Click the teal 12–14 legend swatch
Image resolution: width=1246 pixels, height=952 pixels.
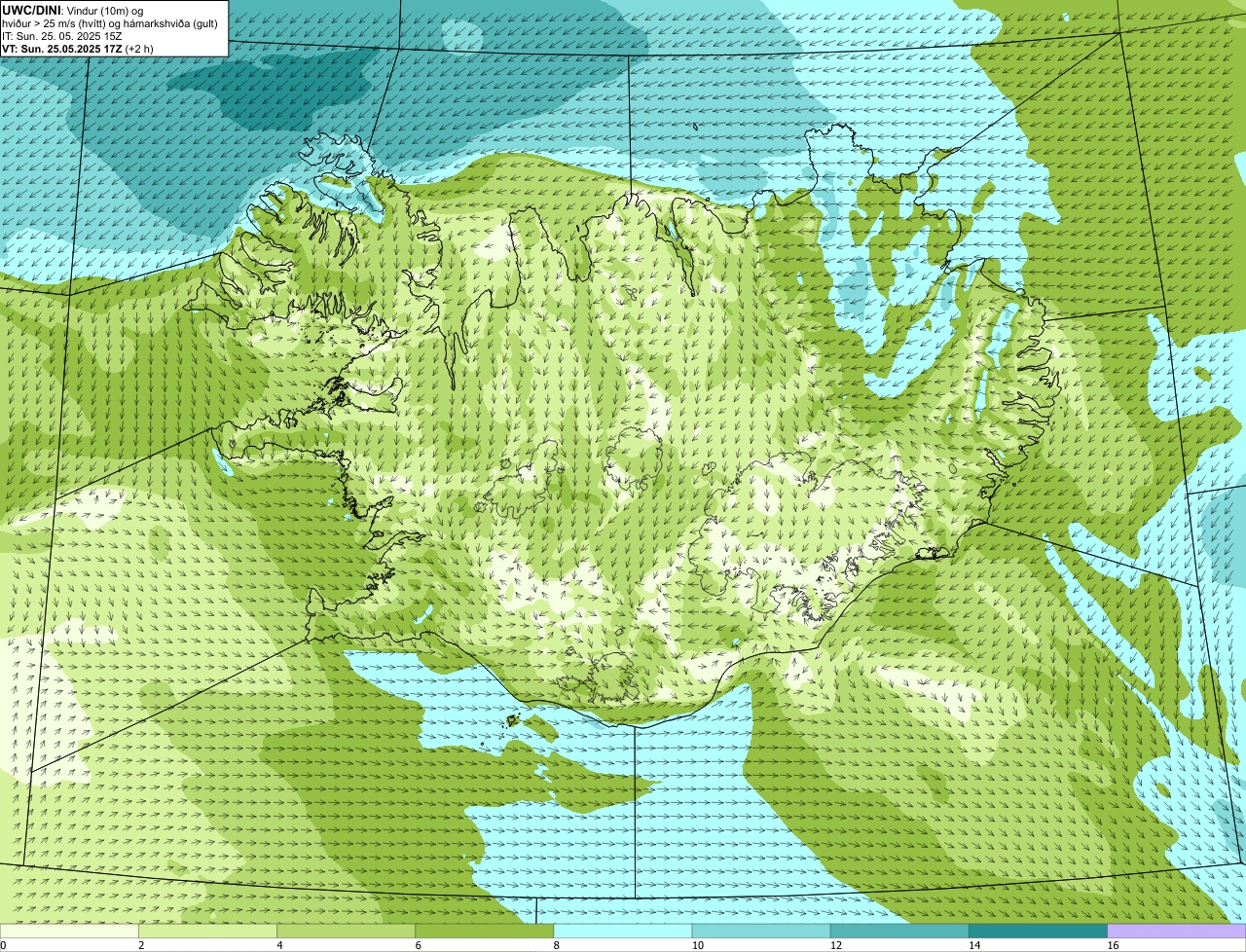[899, 932]
